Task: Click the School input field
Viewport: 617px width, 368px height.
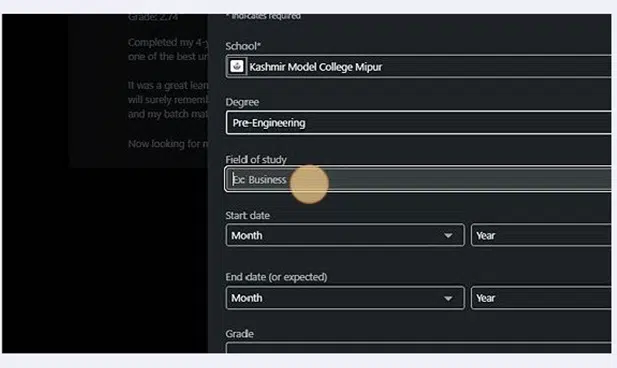Action: pyautogui.click(x=419, y=67)
